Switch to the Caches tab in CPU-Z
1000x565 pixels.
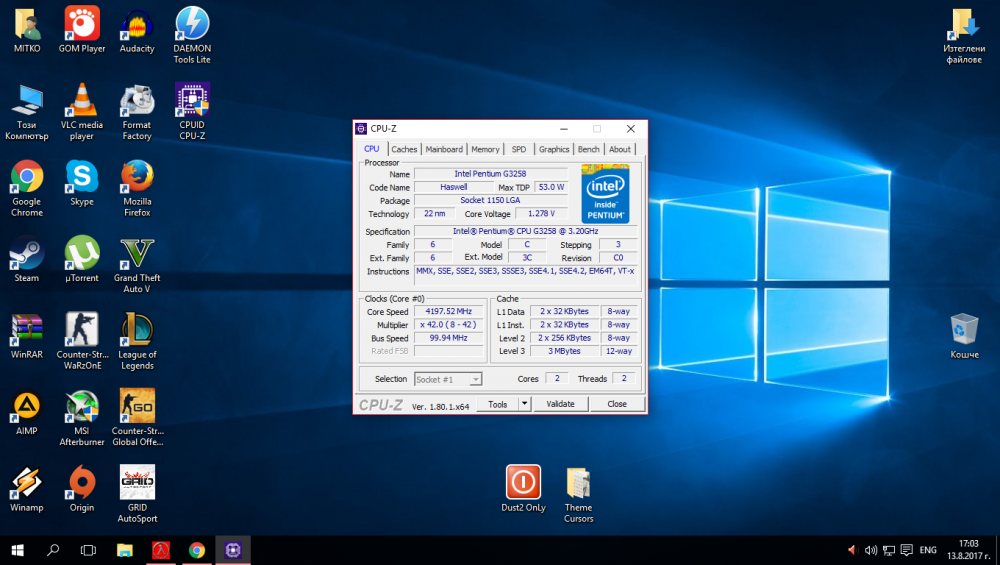(404, 149)
